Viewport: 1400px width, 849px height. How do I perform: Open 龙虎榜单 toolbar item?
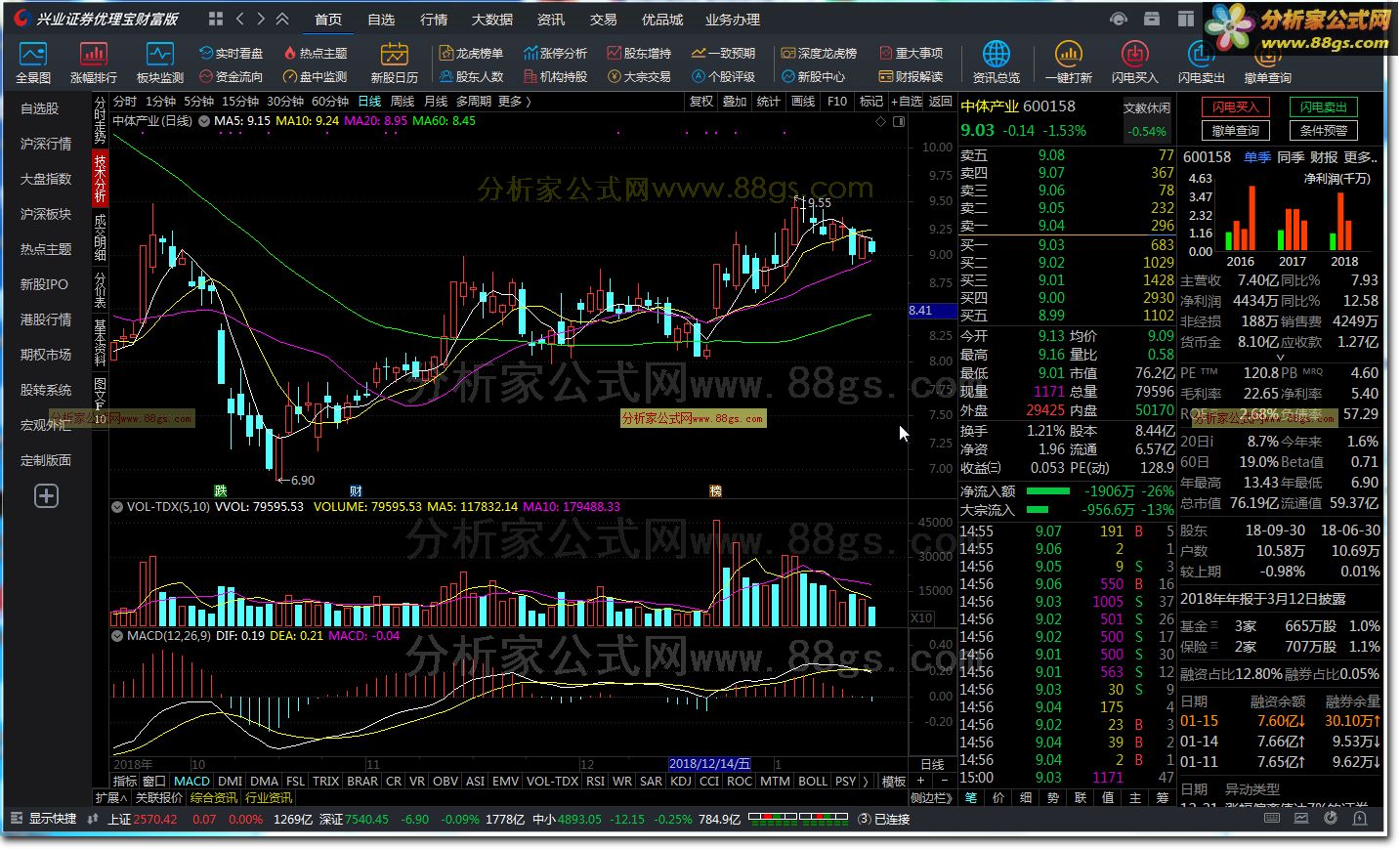click(x=471, y=53)
